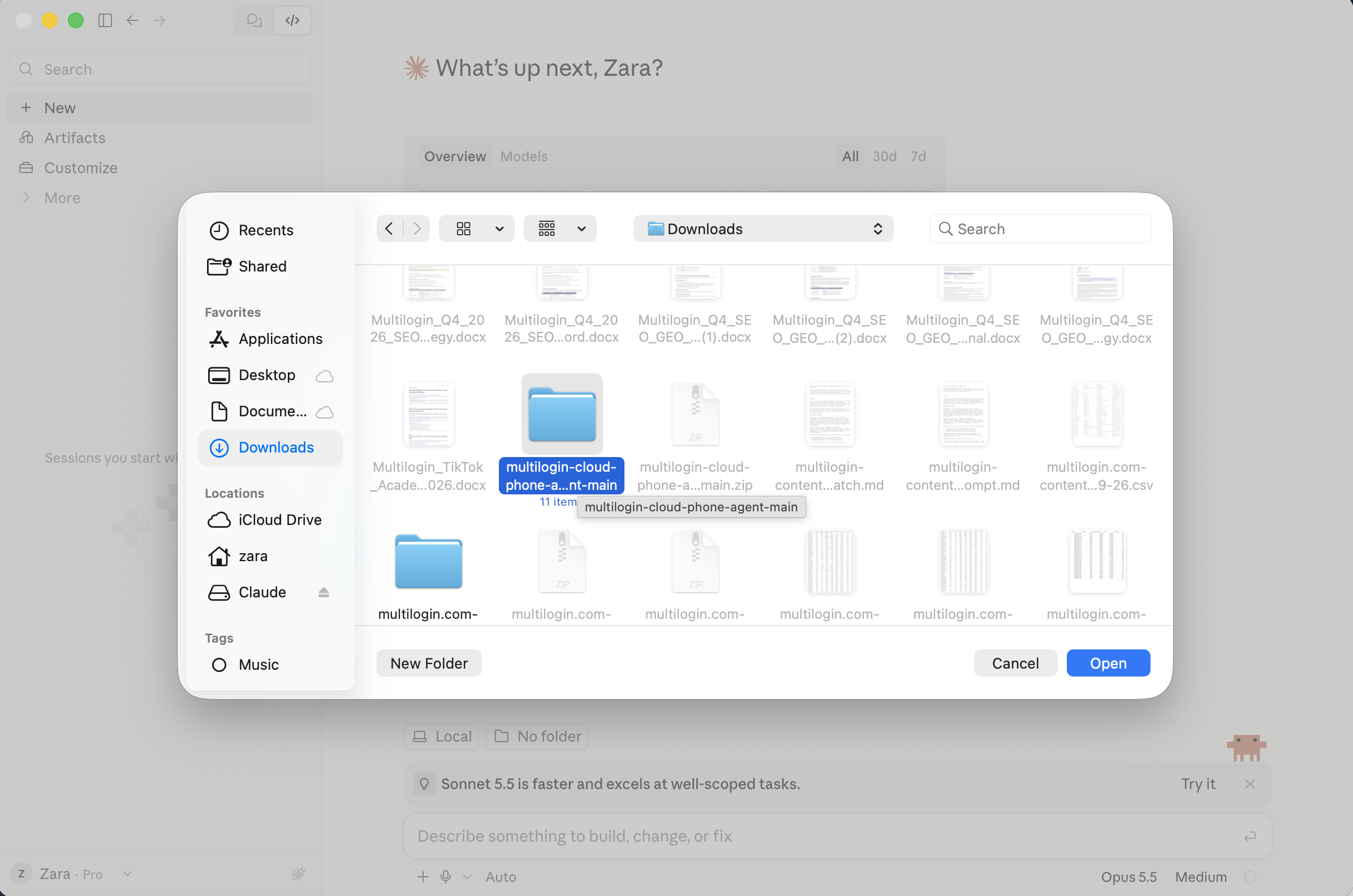Viewport: 1353px width, 896px height.
Task: Click the Open button
Action: click(x=1108, y=663)
